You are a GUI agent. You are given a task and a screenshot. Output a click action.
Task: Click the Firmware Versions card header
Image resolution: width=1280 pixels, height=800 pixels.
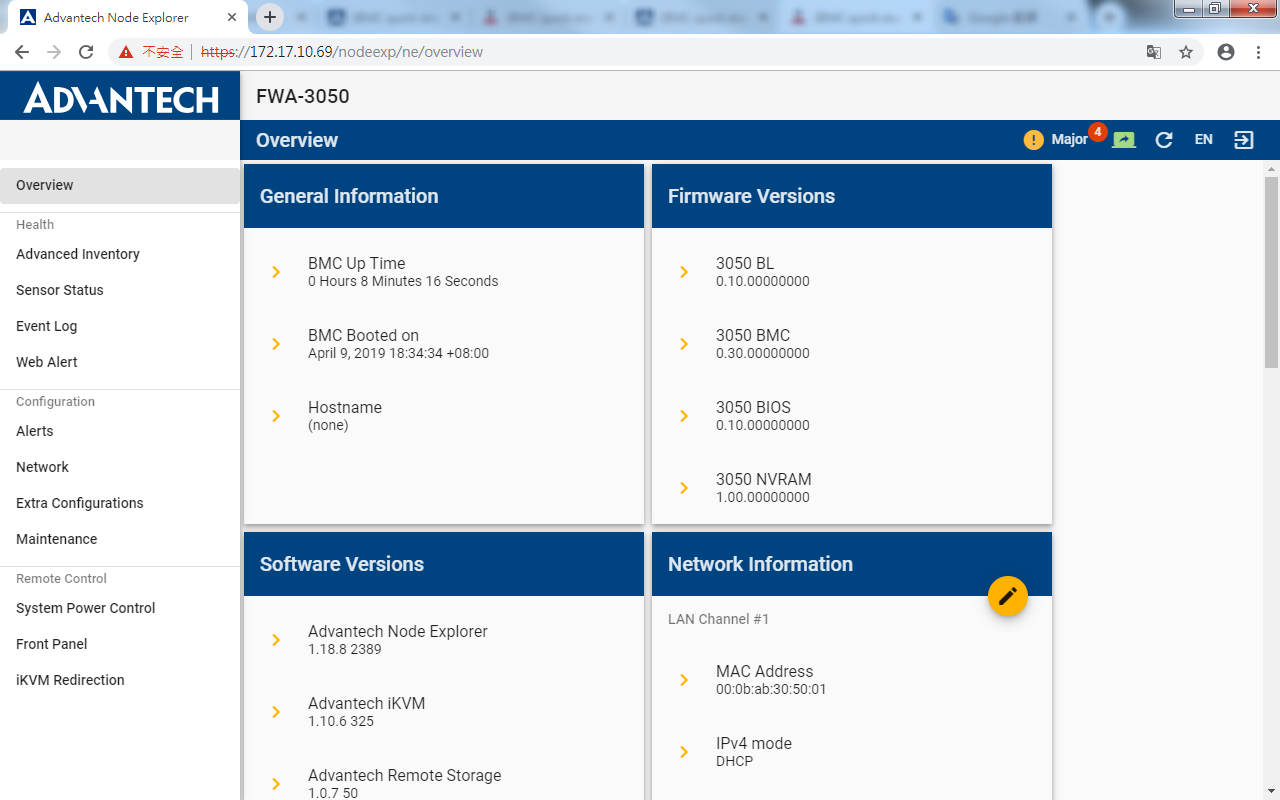click(852, 196)
